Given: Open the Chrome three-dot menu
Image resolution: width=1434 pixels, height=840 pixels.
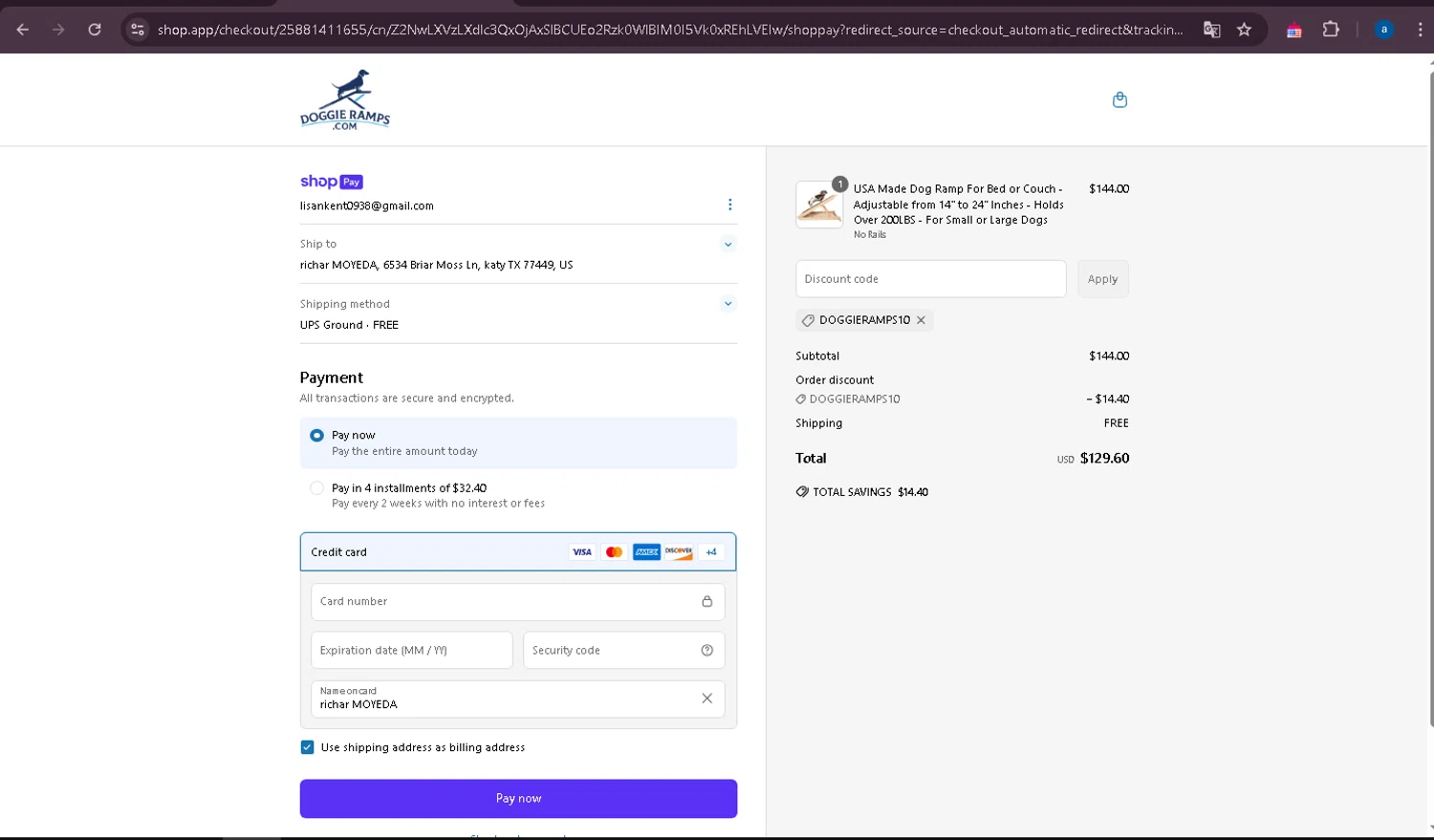Looking at the screenshot, I should (x=1420, y=30).
